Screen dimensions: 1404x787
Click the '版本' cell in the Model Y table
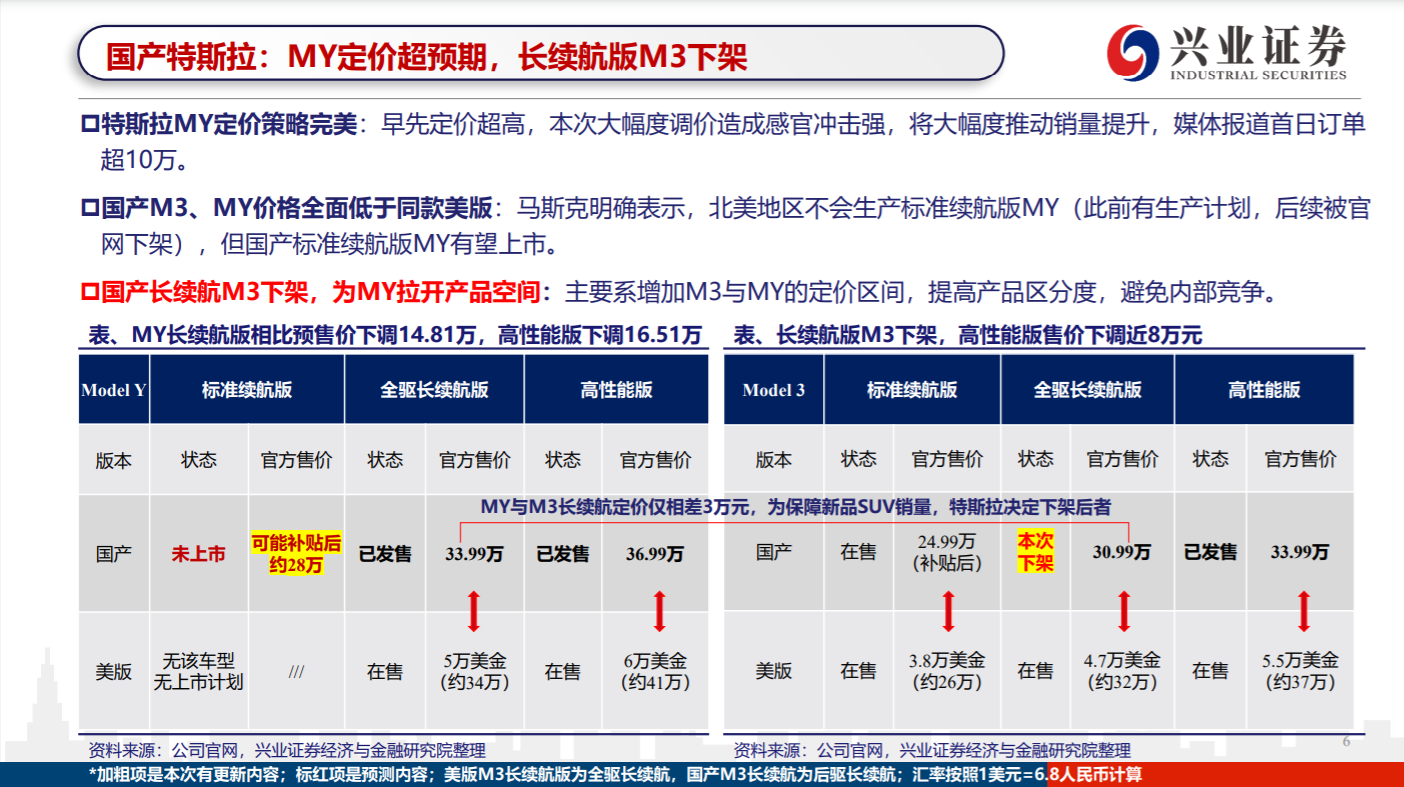(x=113, y=460)
